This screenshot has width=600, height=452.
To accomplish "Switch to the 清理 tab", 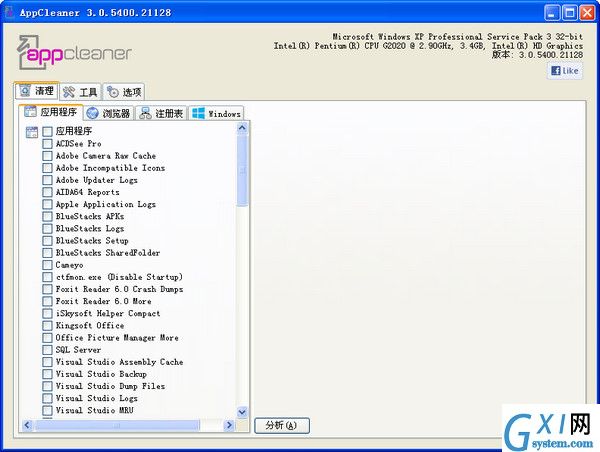I will (x=37, y=91).
